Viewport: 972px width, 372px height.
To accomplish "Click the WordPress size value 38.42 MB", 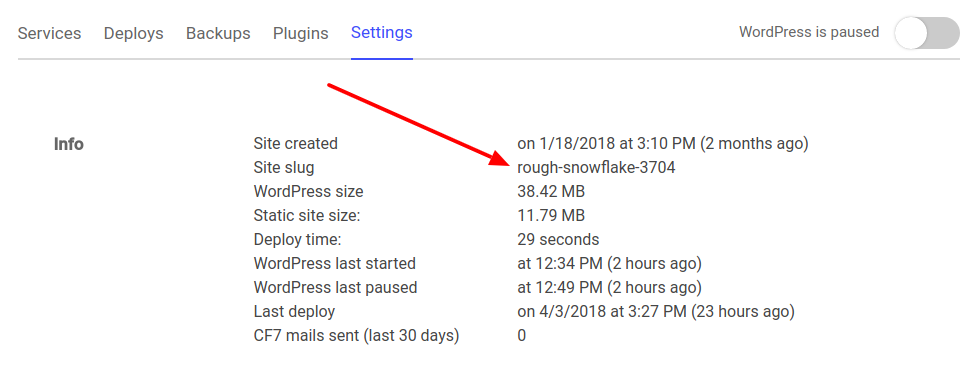I will coord(551,192).
